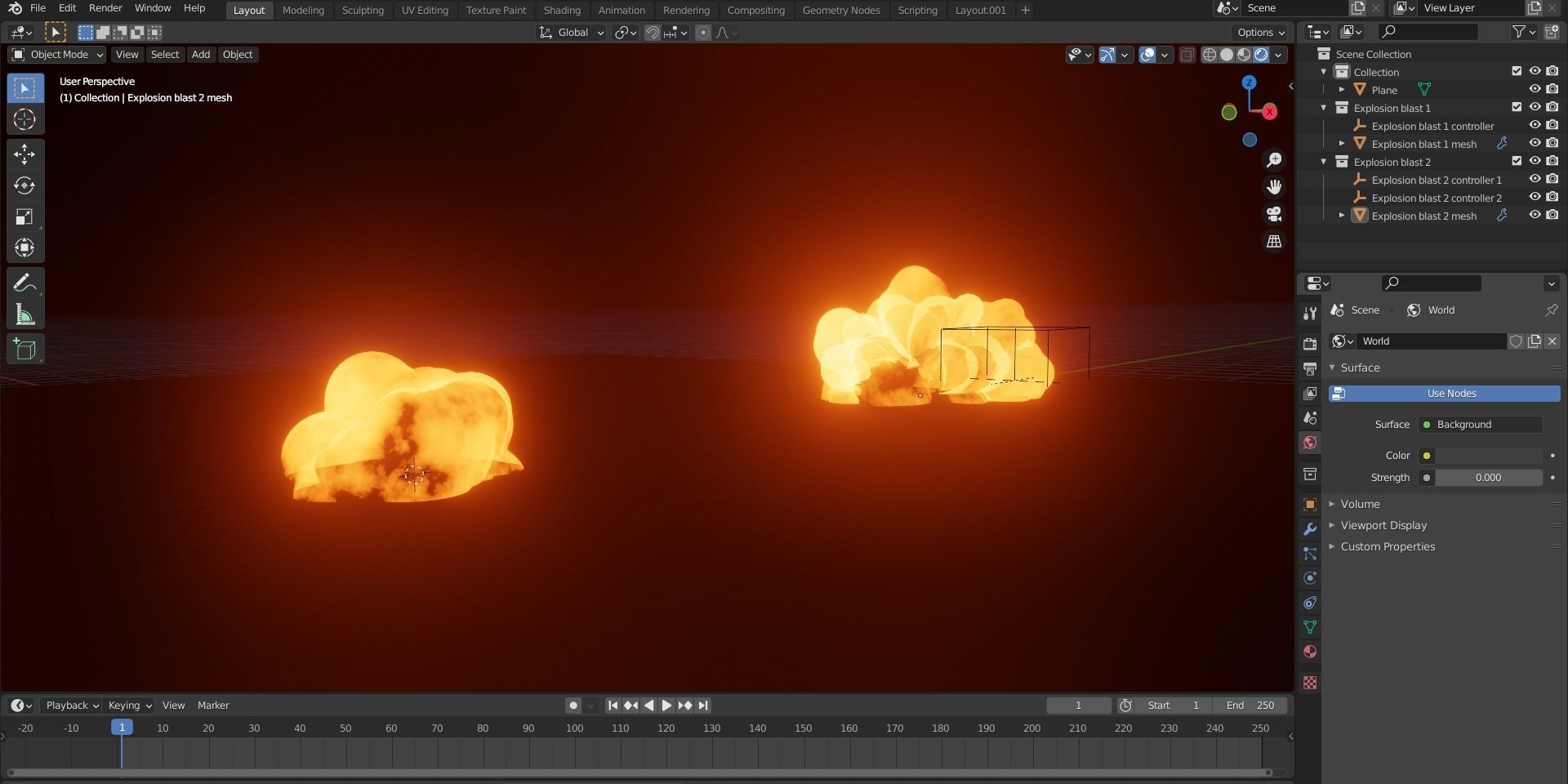This screenshot has width=1568, height=784.
Task: Uncheck the Explosion blast 2 collection checkbox
Action: coord(1516,161)
